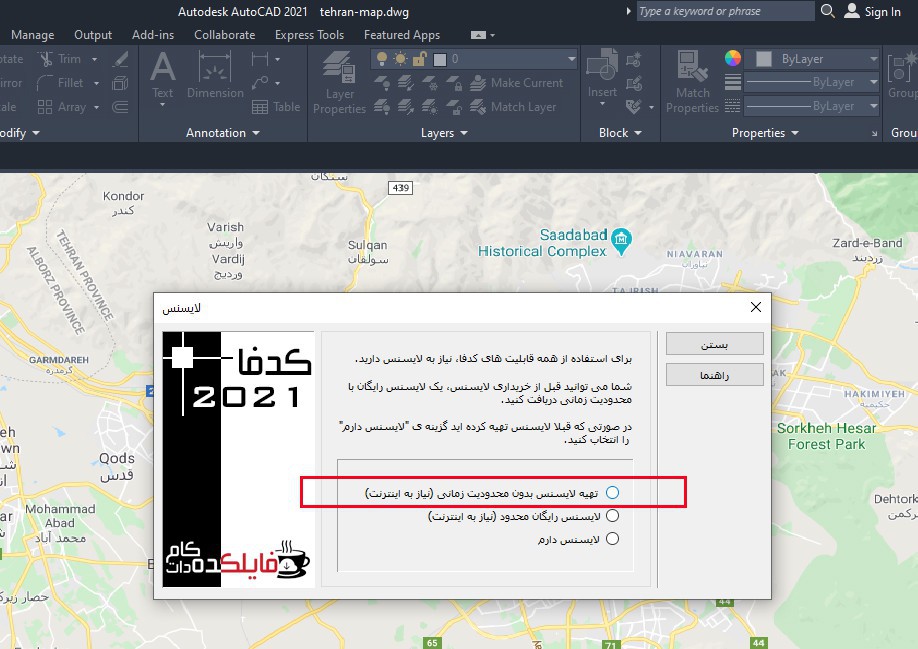Click the Layer Freeze snowflake icon
918x649 pixels.
[430, 83]
